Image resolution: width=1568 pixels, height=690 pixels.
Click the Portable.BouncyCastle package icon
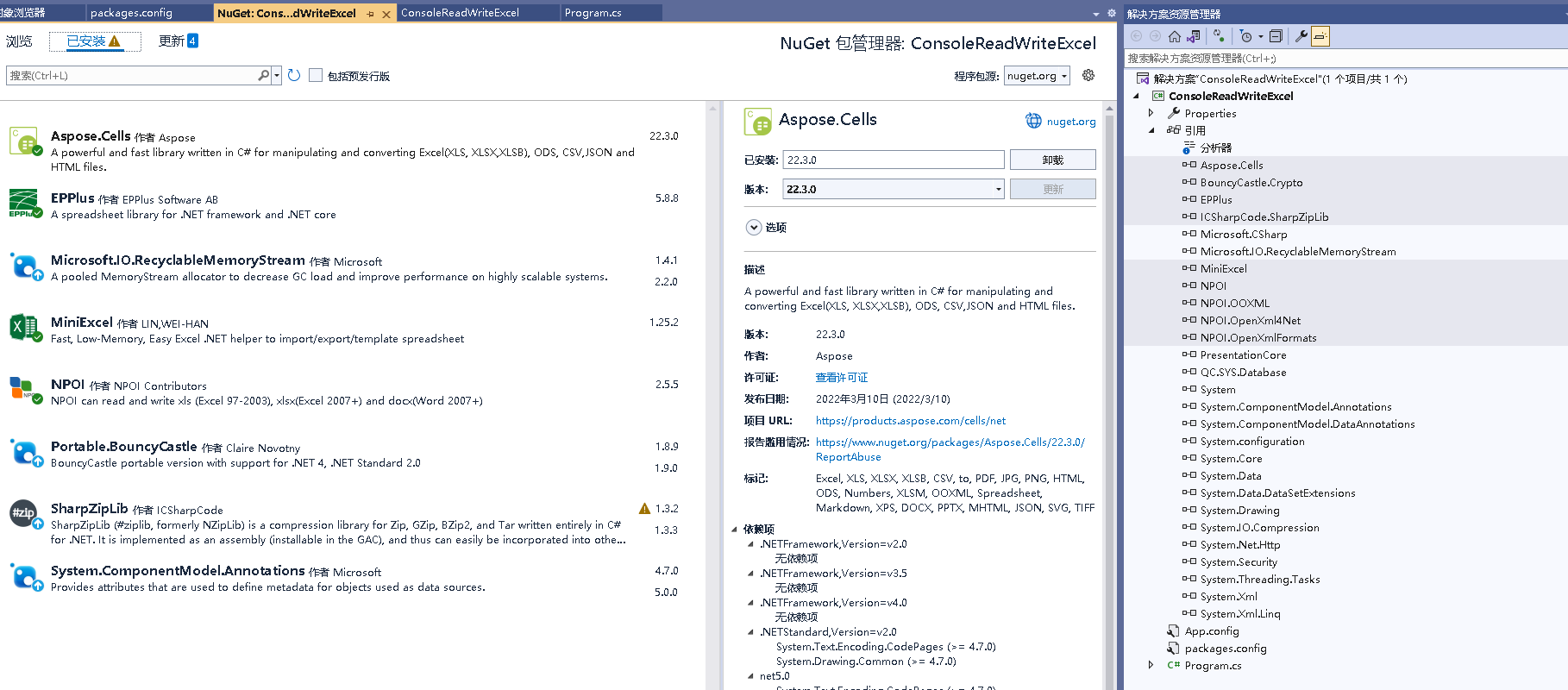tap(25, 452)
